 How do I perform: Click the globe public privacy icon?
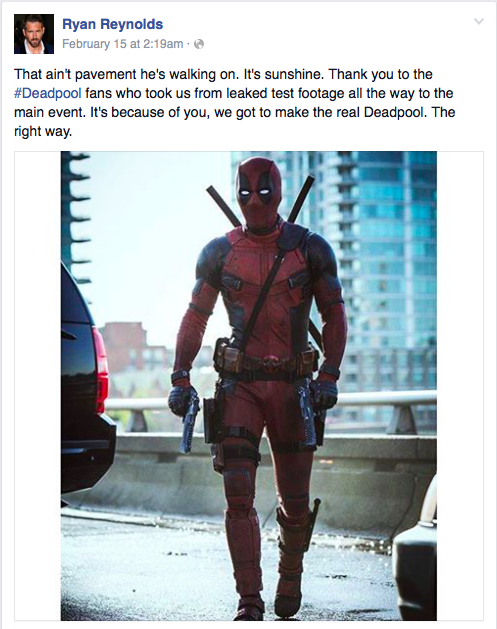tap(199, 44)
